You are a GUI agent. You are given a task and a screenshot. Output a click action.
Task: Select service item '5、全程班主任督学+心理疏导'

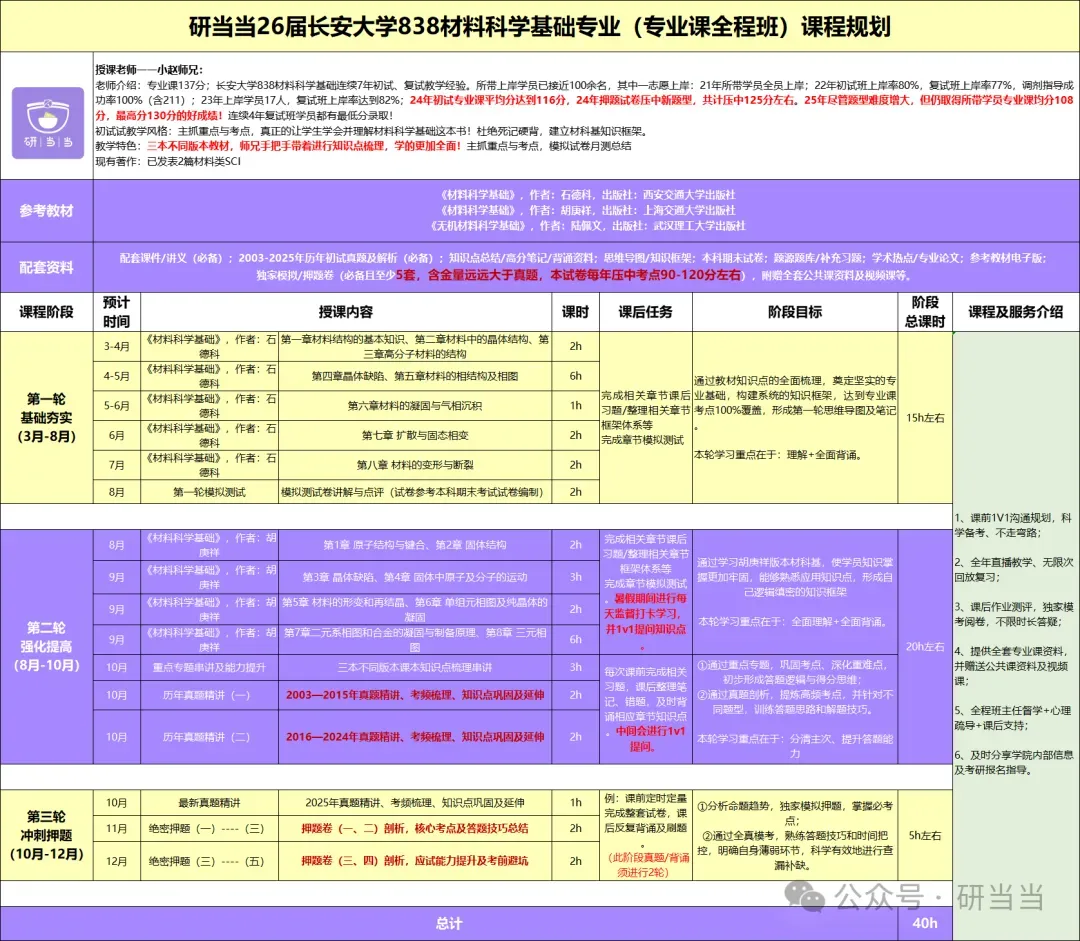[1013, 718]
